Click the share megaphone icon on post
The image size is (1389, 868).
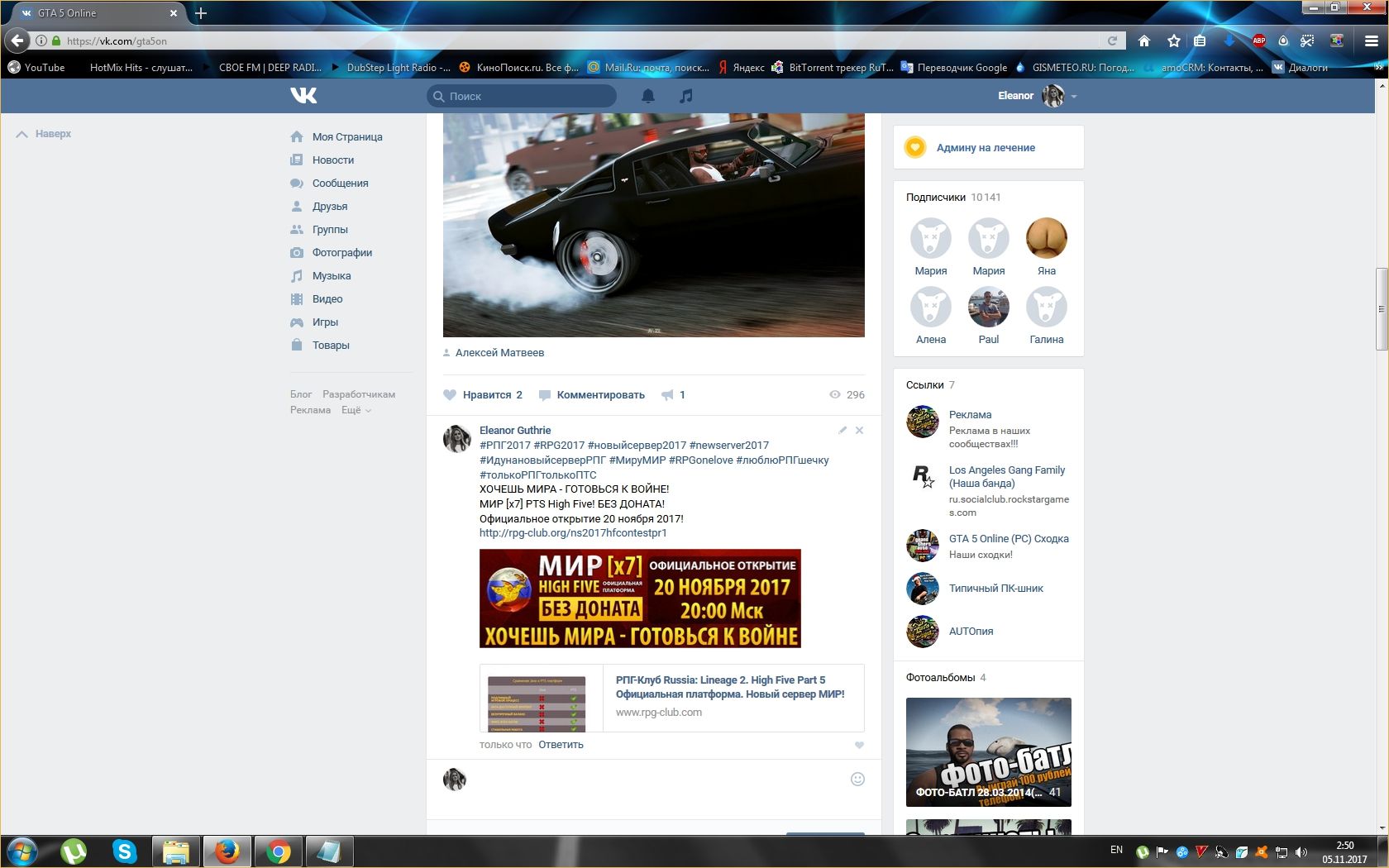point(667,395)
